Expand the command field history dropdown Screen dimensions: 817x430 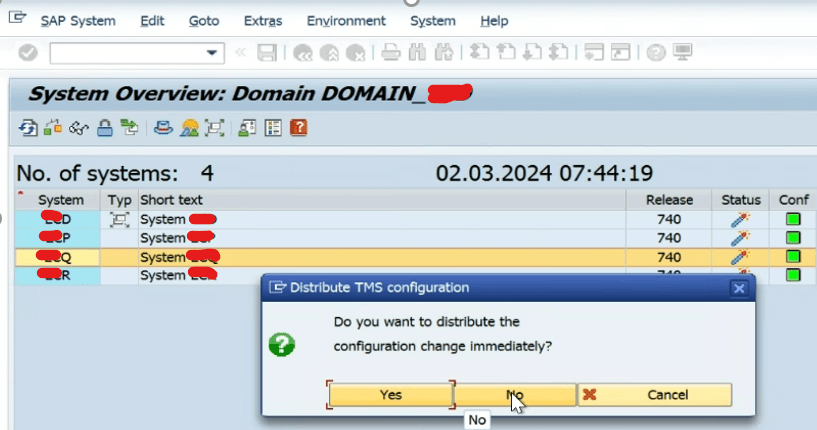tap(212, 53)
